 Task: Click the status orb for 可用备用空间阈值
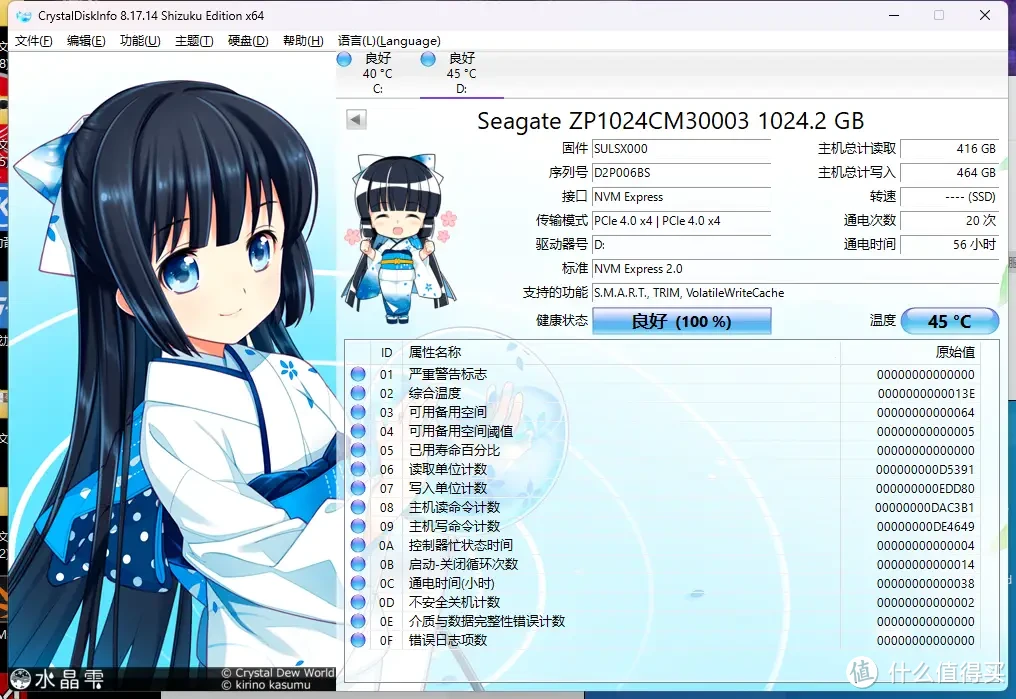click(x=358, y=431)
